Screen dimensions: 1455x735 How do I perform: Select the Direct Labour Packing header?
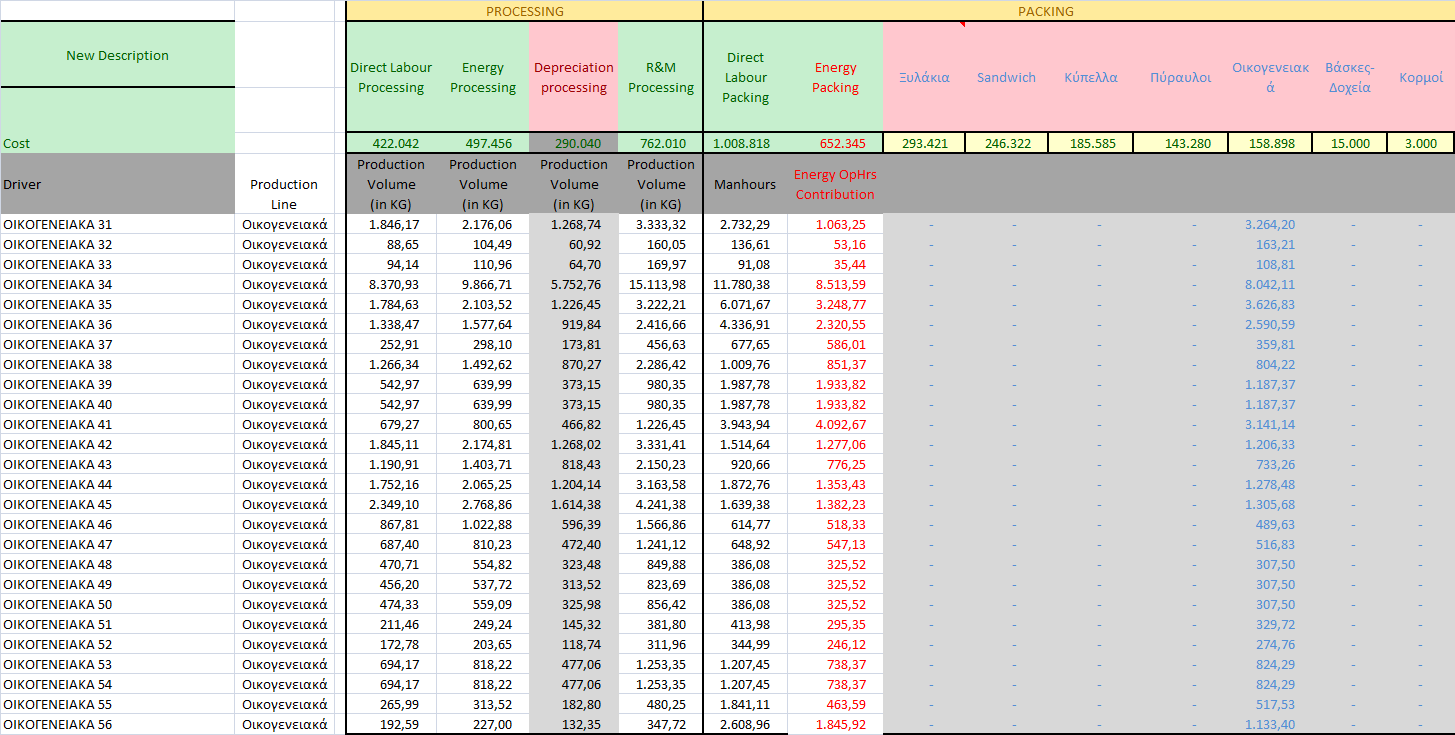746,77
